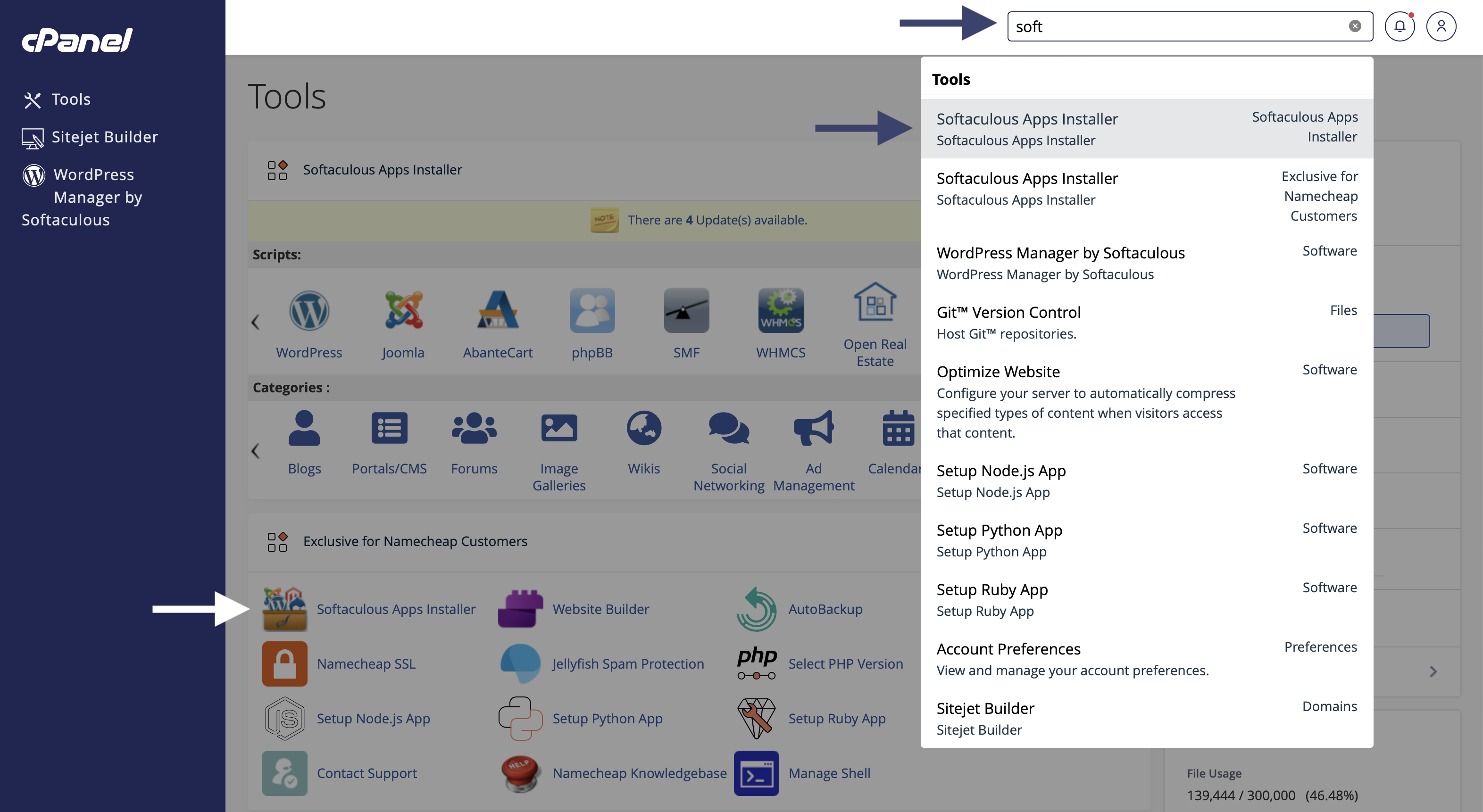The width and height of the screenshot is (1483, 812).
Task: Open Tools in the sidebar
Action: coord(71,99)
